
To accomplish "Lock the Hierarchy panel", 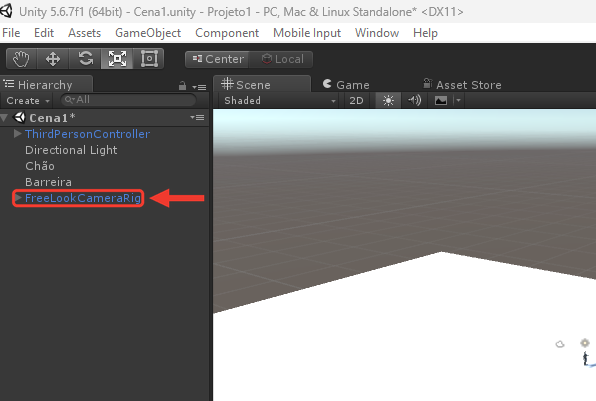I will point(182,86).
